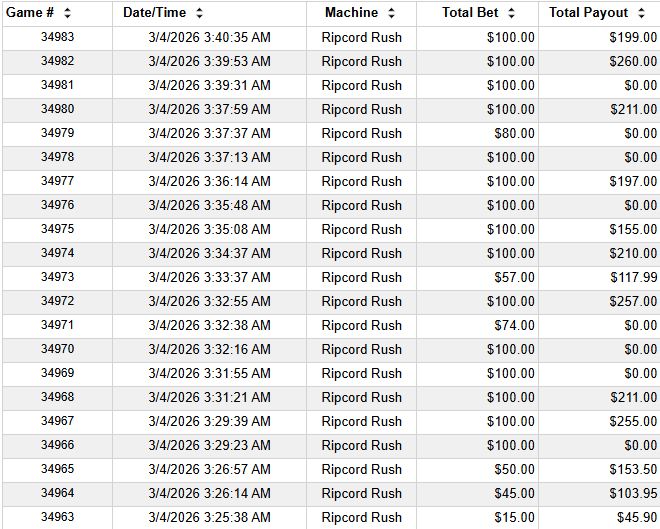Click the $117.99 payout cell
The image size is (660, 529).
[633, 277]
